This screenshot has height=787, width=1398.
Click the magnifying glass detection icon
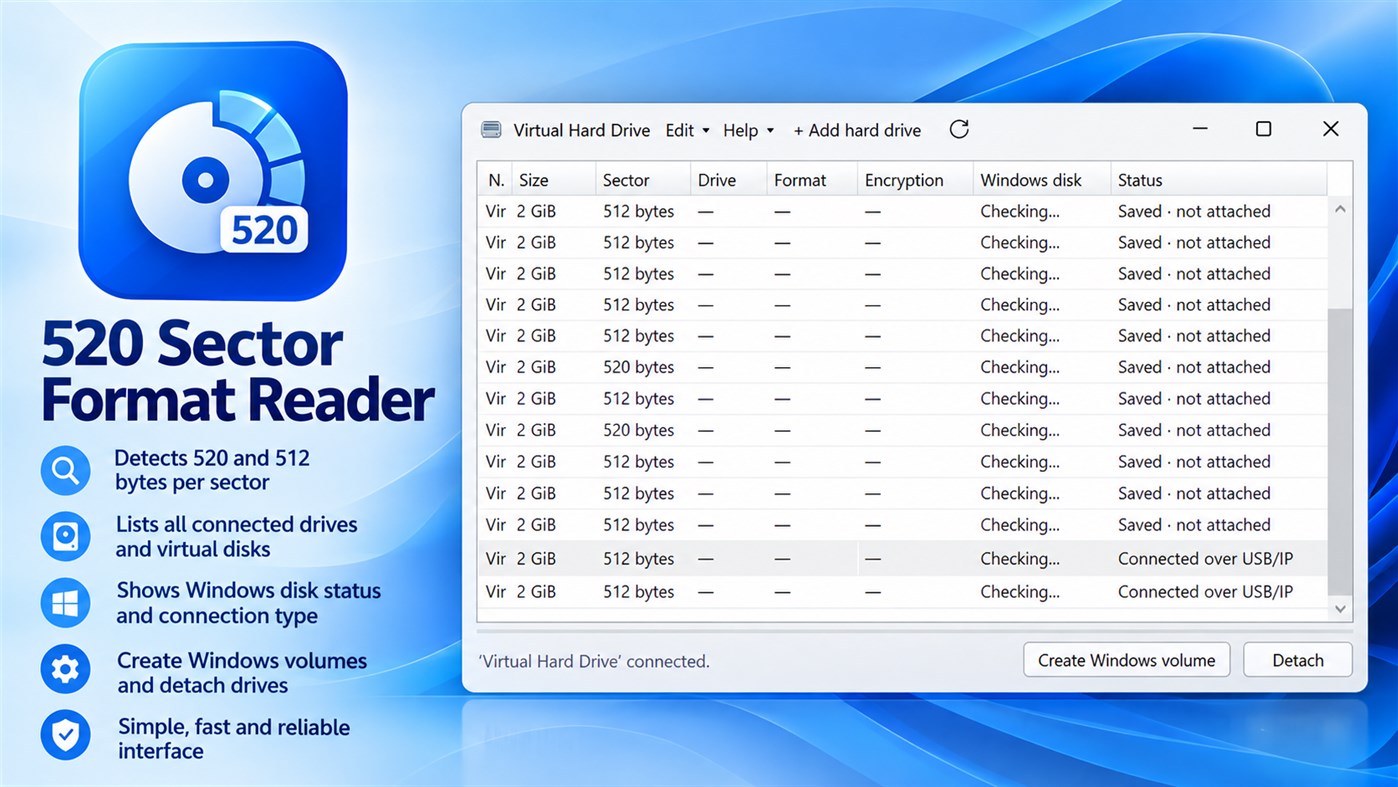pos(65,470)
